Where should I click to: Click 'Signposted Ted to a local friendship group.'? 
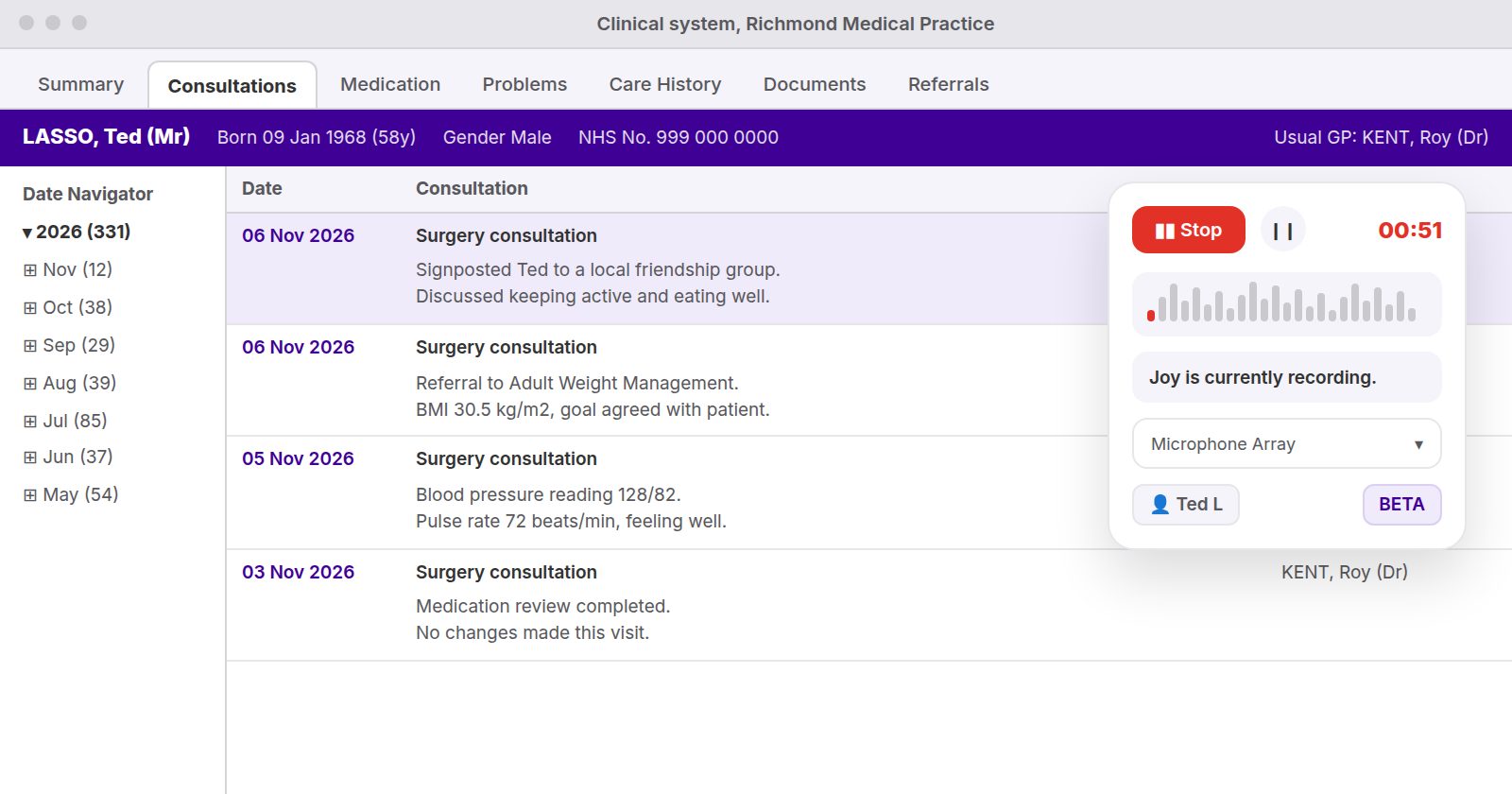point(598,269)
